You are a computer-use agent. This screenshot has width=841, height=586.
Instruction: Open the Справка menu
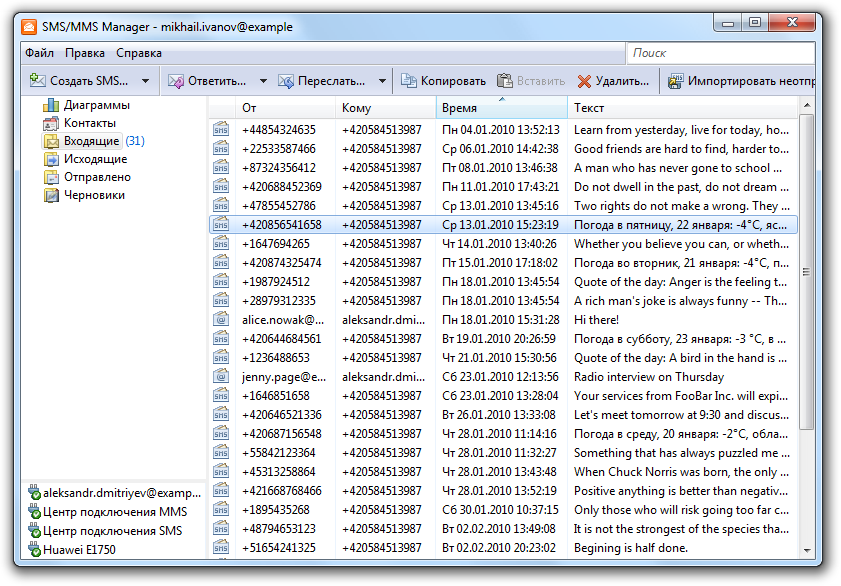[138, 53]
